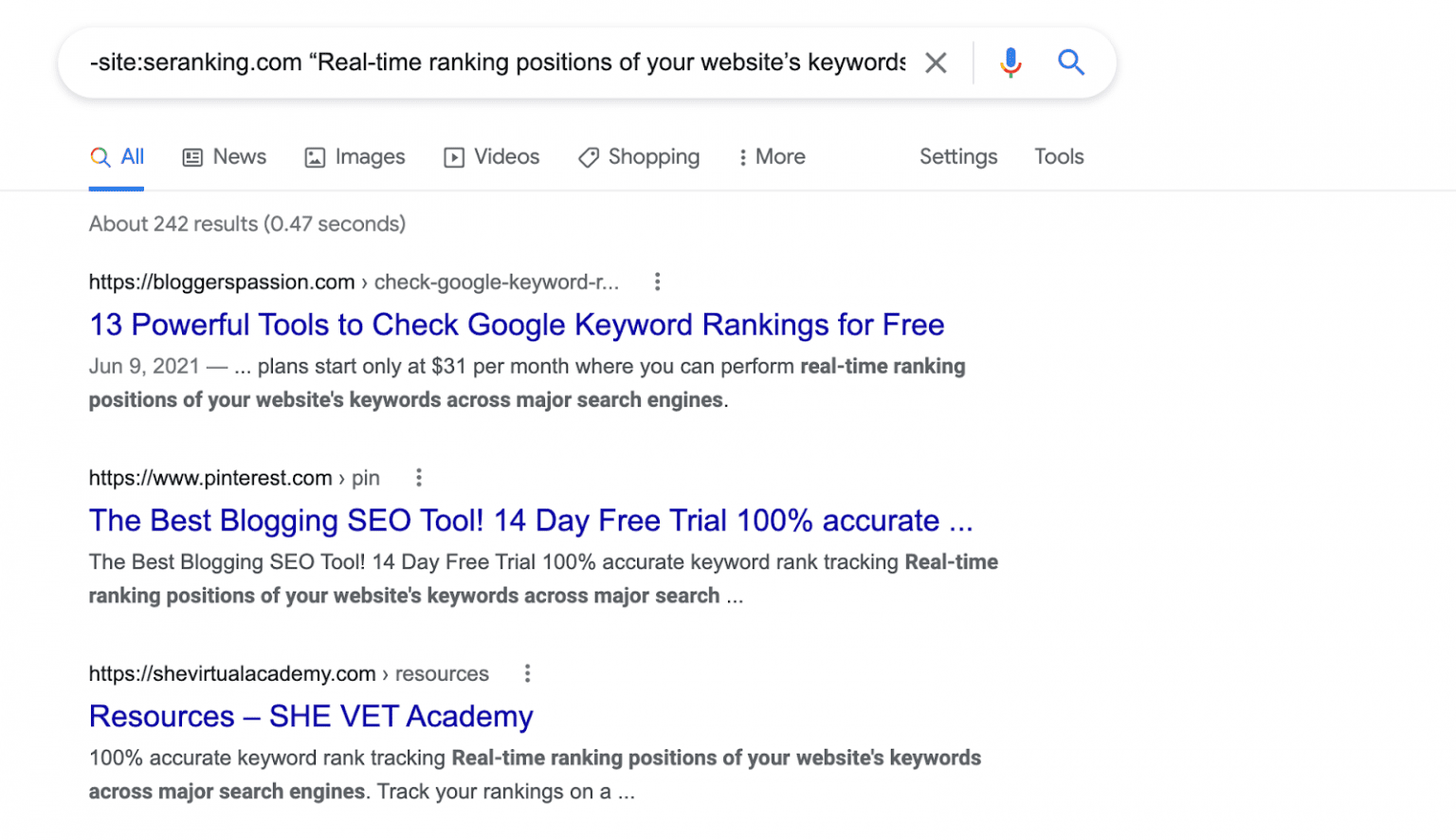Click the blue magnifier search icon
Screen dimensions: 1456x840
(x=1071, y=62)
